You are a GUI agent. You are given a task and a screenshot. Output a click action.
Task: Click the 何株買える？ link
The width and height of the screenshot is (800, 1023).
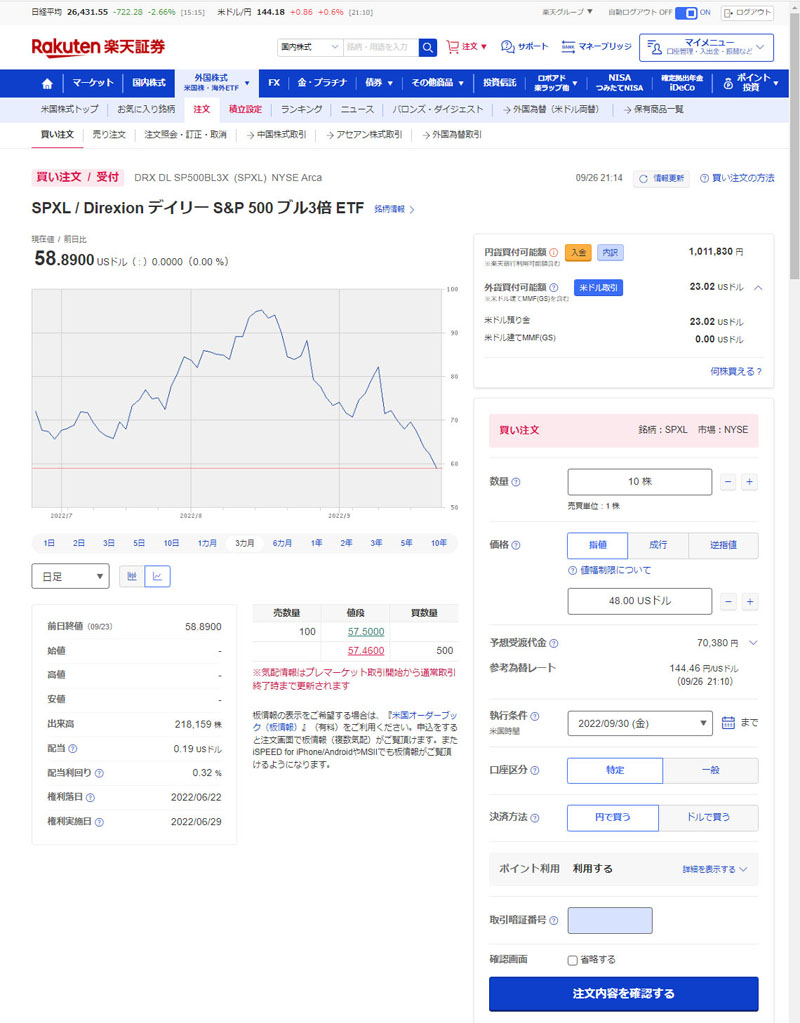[x=735, y=371]
